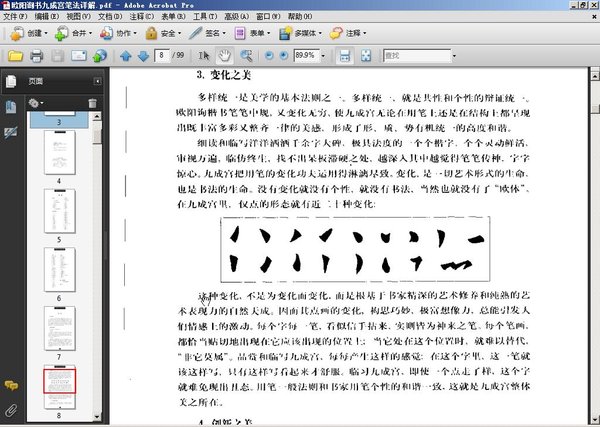This screenshot has height=427, width=600.
Task: Click the Save disk icon
Action: 57,56
